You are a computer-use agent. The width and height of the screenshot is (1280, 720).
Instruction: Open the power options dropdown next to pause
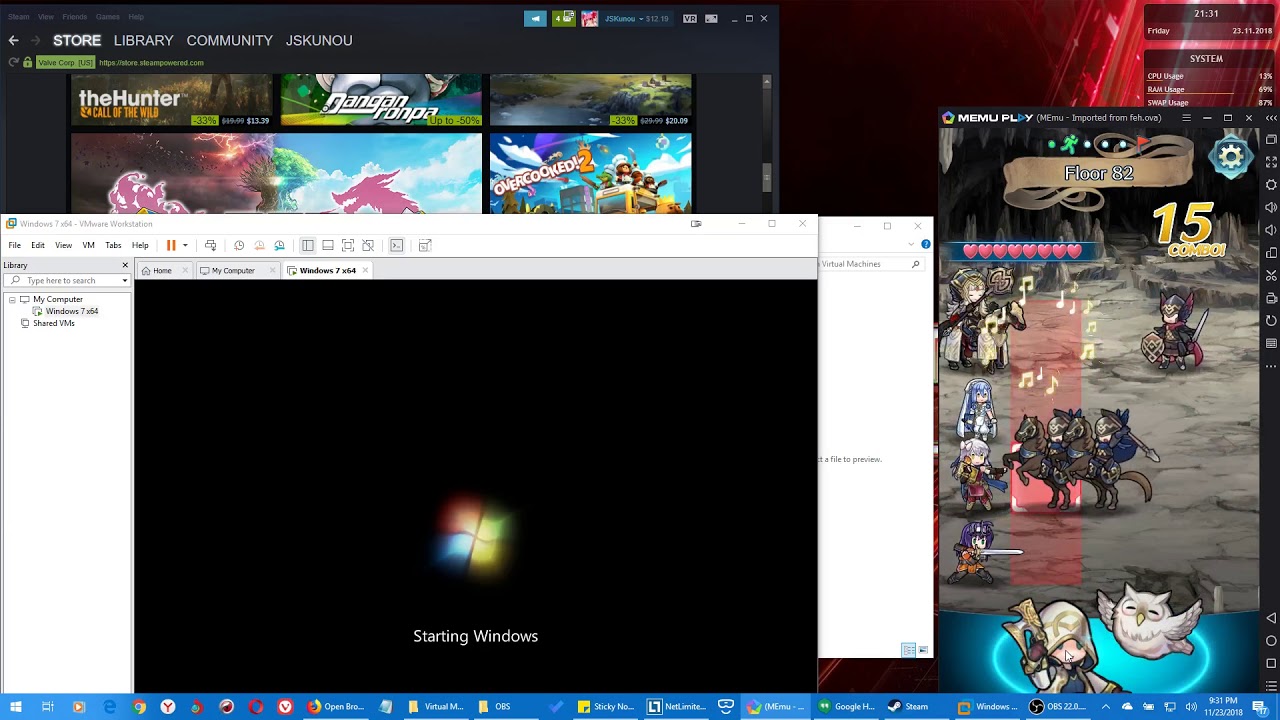pos(185,245)
